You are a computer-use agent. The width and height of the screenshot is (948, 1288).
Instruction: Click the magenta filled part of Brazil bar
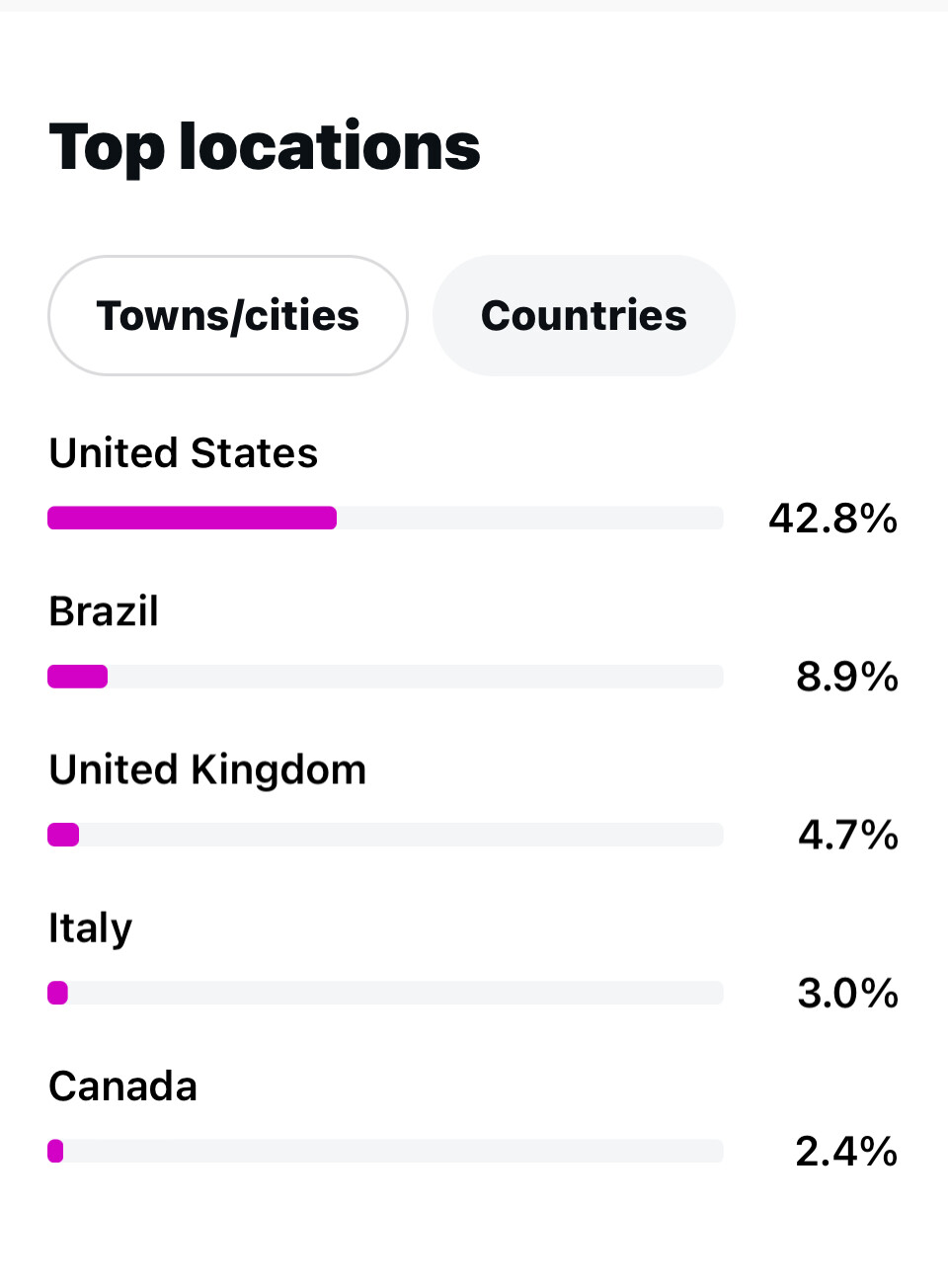[78, 677]
